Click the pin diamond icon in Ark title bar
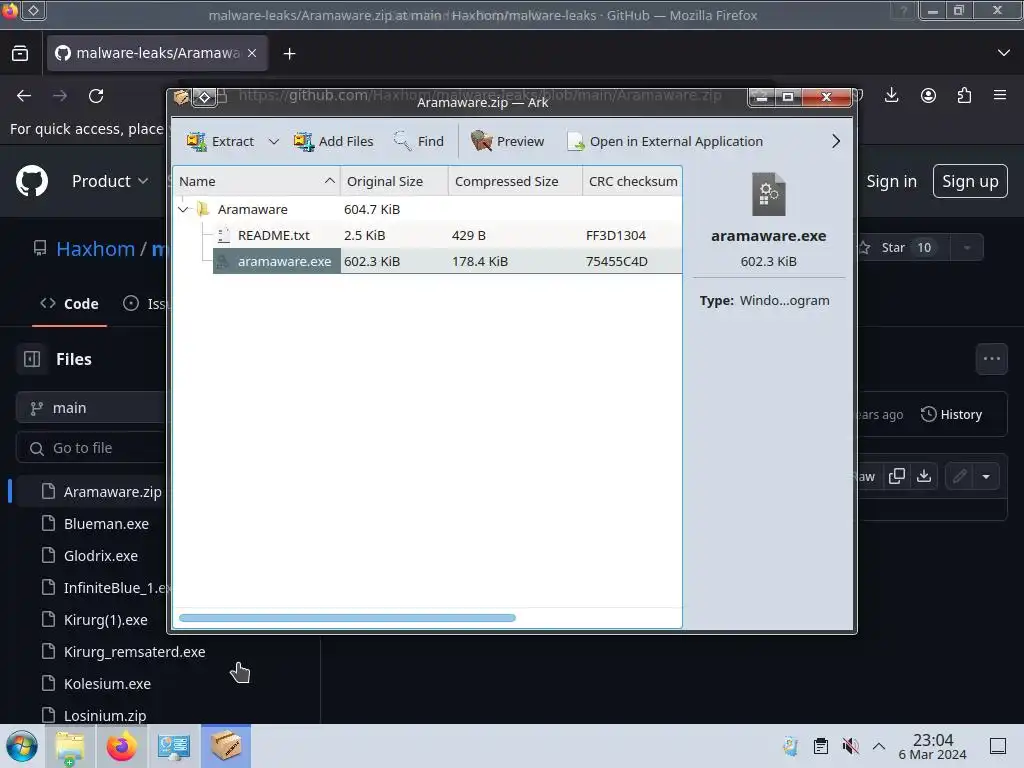 point(204,97)
